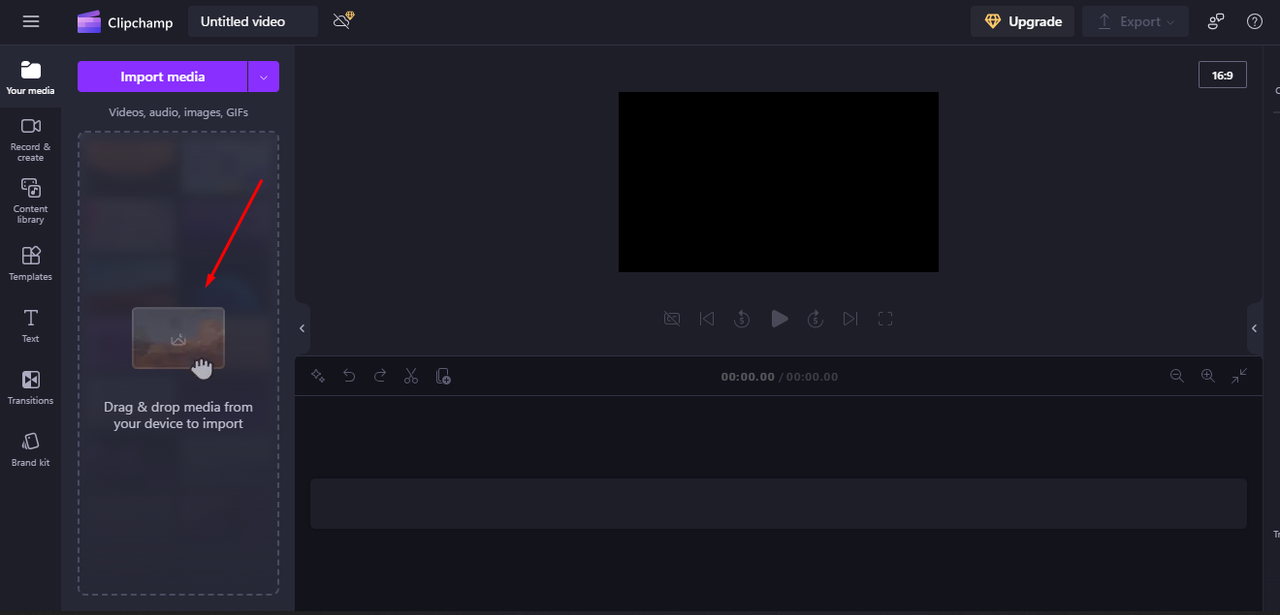The width and height of the screenshot is (1280, 615).
Task: Expand the right property panel
Action: [1254, 328]
